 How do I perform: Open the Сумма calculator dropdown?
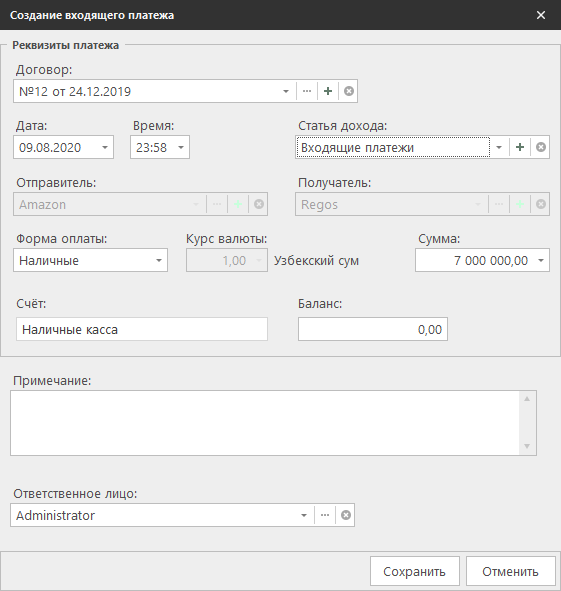541,260
